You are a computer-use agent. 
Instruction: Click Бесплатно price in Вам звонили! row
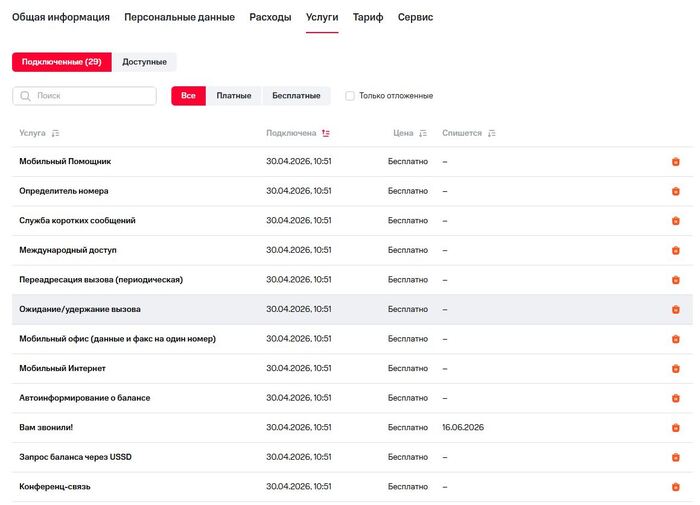pos(408,427)
